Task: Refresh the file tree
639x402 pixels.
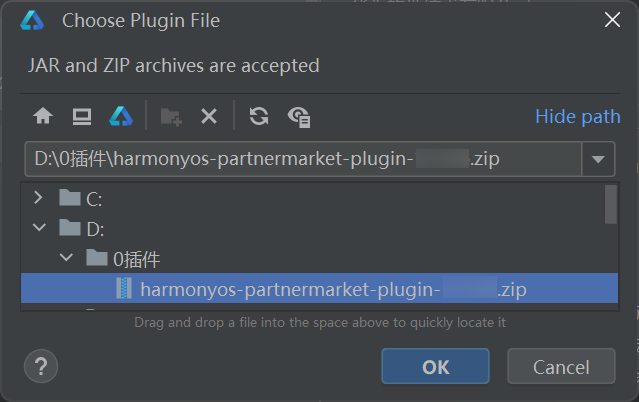Action: coord(259,116)
